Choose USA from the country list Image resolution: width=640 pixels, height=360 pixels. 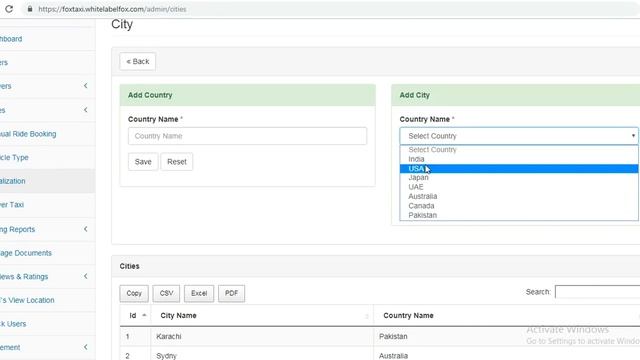point(519,169)
